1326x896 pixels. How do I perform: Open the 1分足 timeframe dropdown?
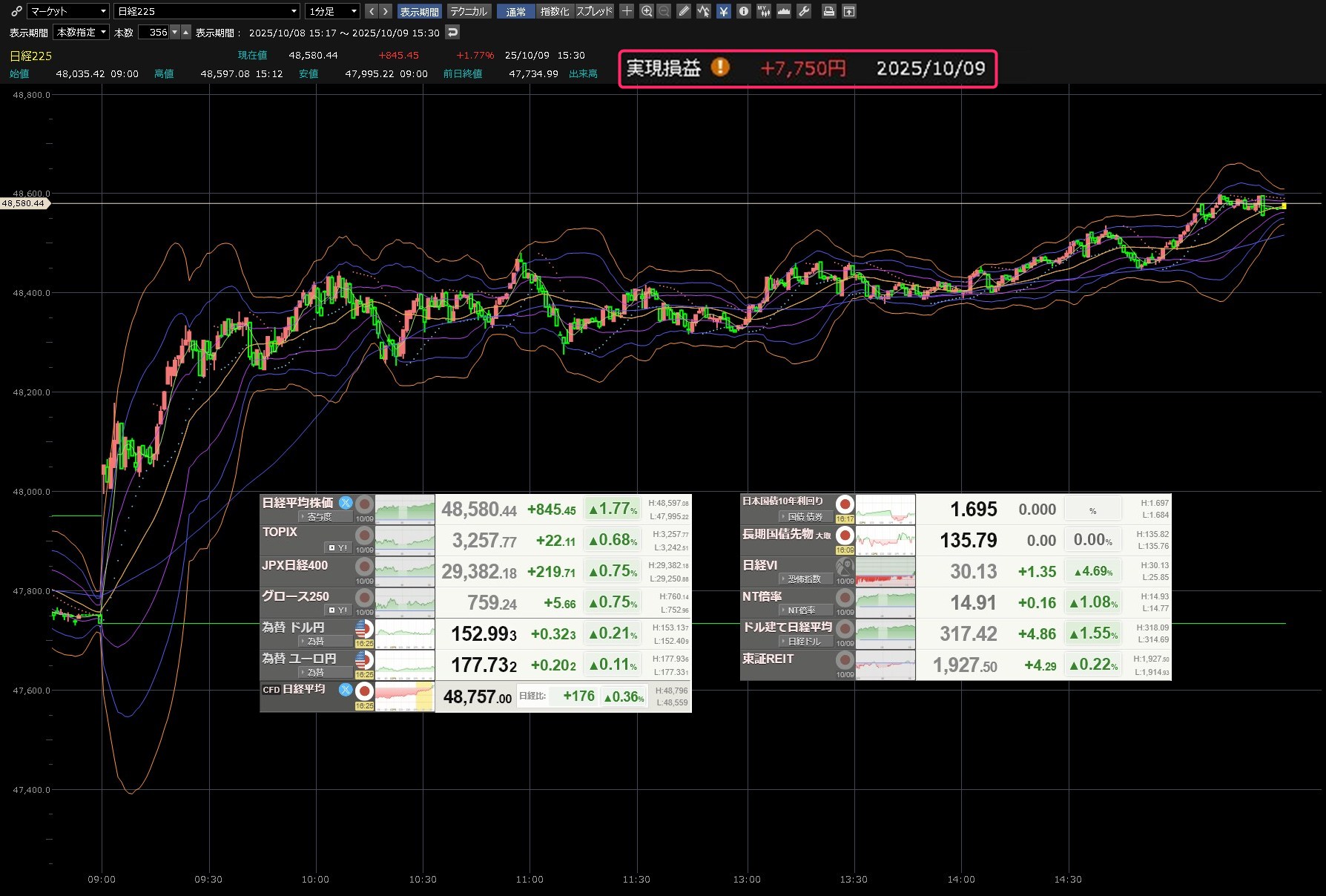(x=332, y=11)
